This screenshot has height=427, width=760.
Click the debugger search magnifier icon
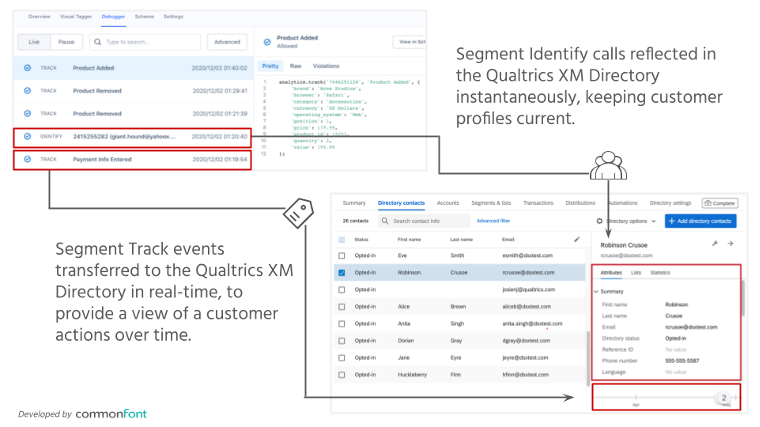click(x=97, y=42)
